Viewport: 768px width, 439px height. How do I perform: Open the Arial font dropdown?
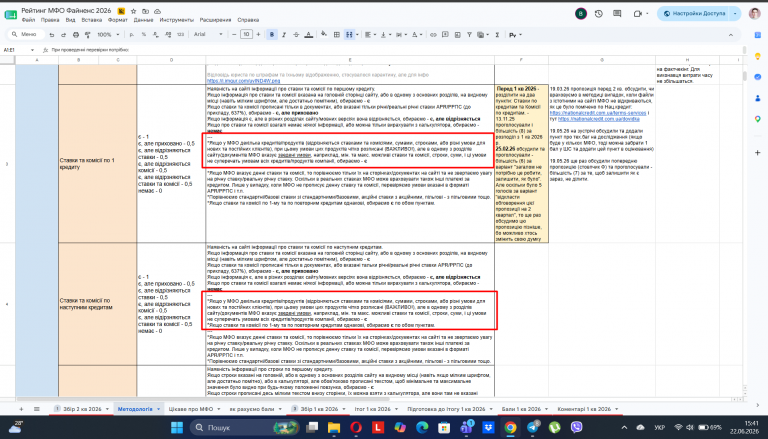click(208, 35)
